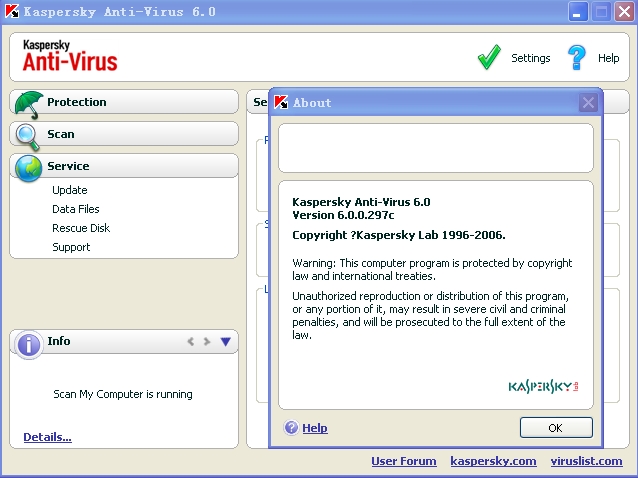The image size is (638, 478).
Task: Open the User Forum link
Action: pos(404,461)
